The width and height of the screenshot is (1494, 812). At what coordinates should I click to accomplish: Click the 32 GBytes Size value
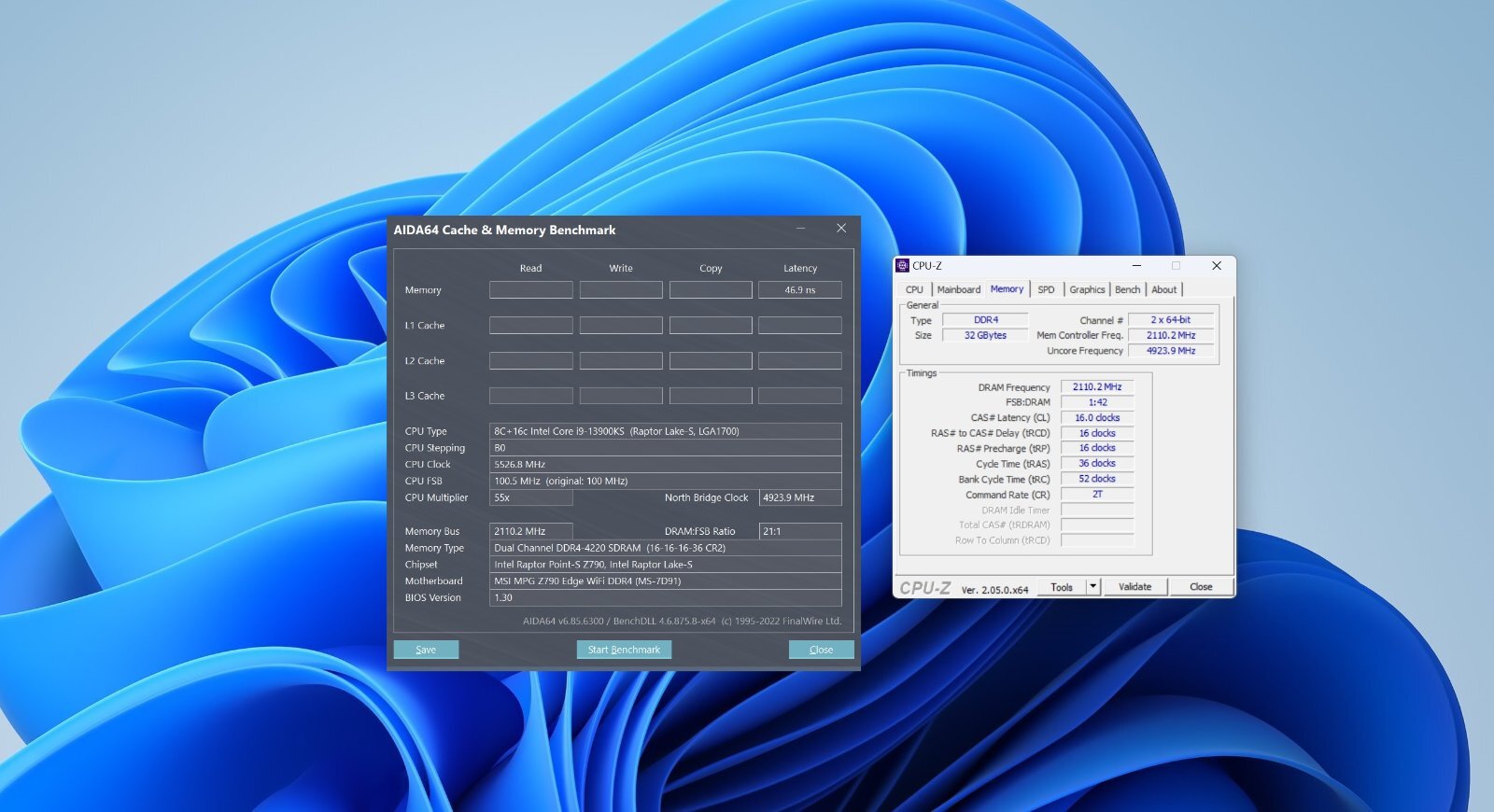click(985, 335)
